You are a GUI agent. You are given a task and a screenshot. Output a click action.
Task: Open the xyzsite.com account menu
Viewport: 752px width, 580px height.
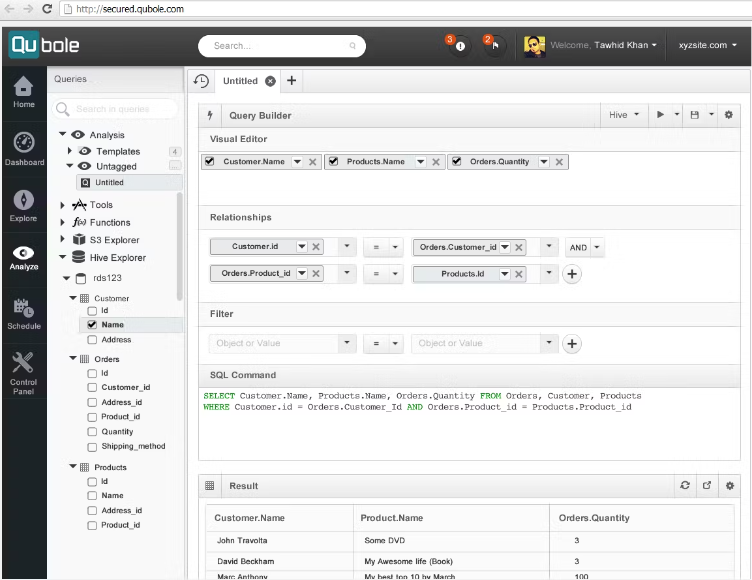tap(707, 45)
